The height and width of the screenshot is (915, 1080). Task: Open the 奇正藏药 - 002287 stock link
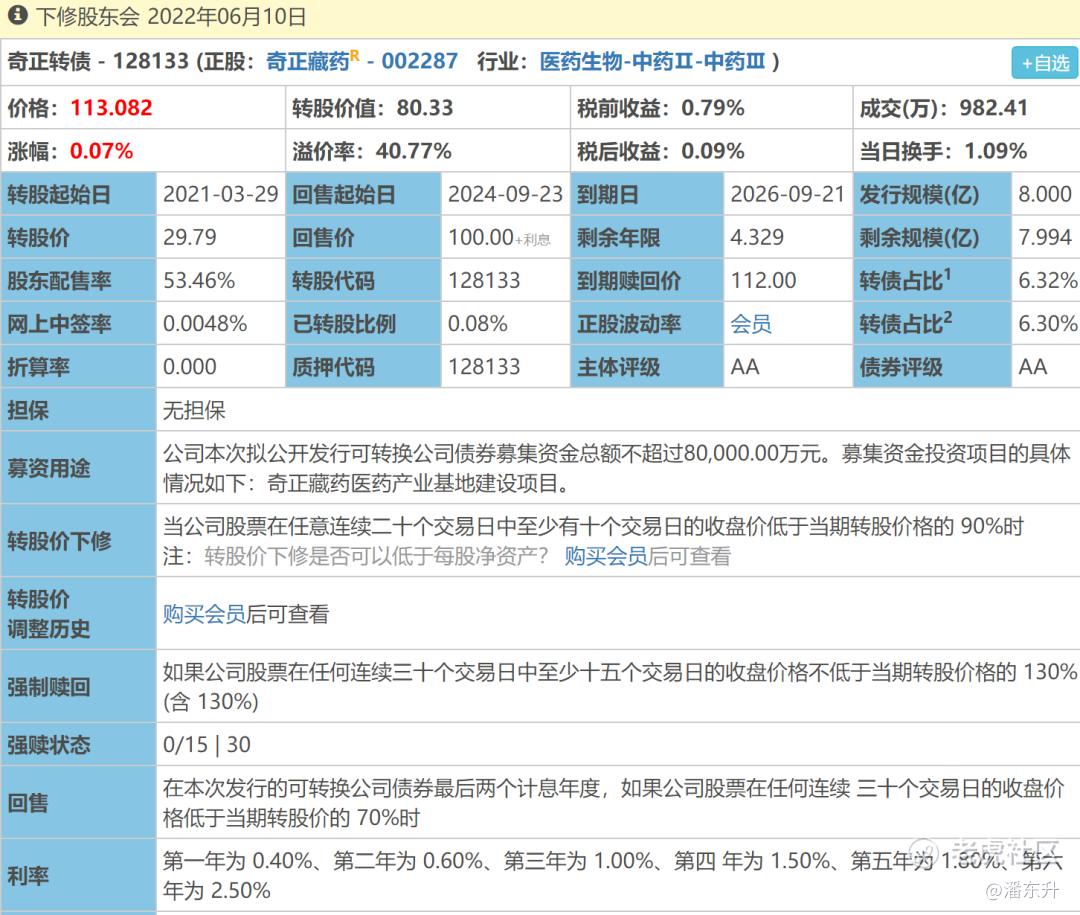[x=362, y=61]
